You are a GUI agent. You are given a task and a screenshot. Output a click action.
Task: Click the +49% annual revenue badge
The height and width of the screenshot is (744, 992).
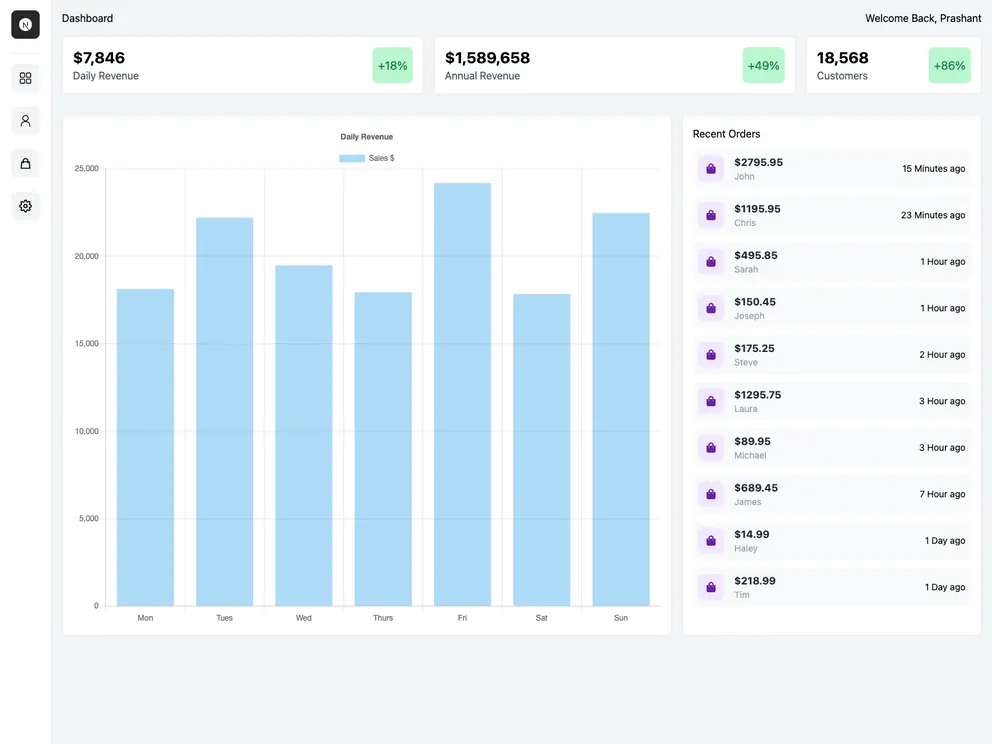point(763,66)
